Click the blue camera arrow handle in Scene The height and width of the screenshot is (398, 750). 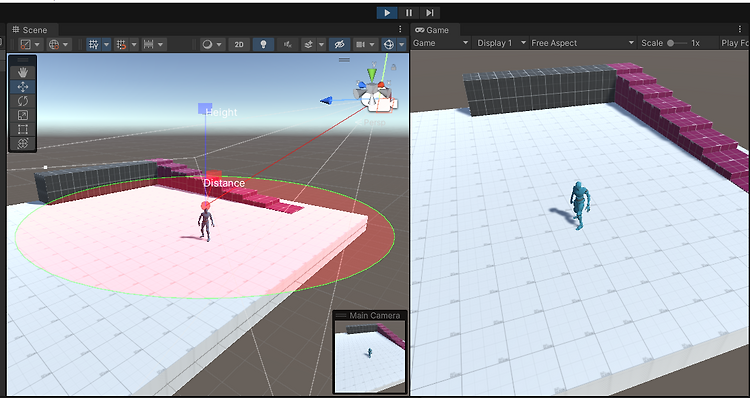tap(326, 100)
